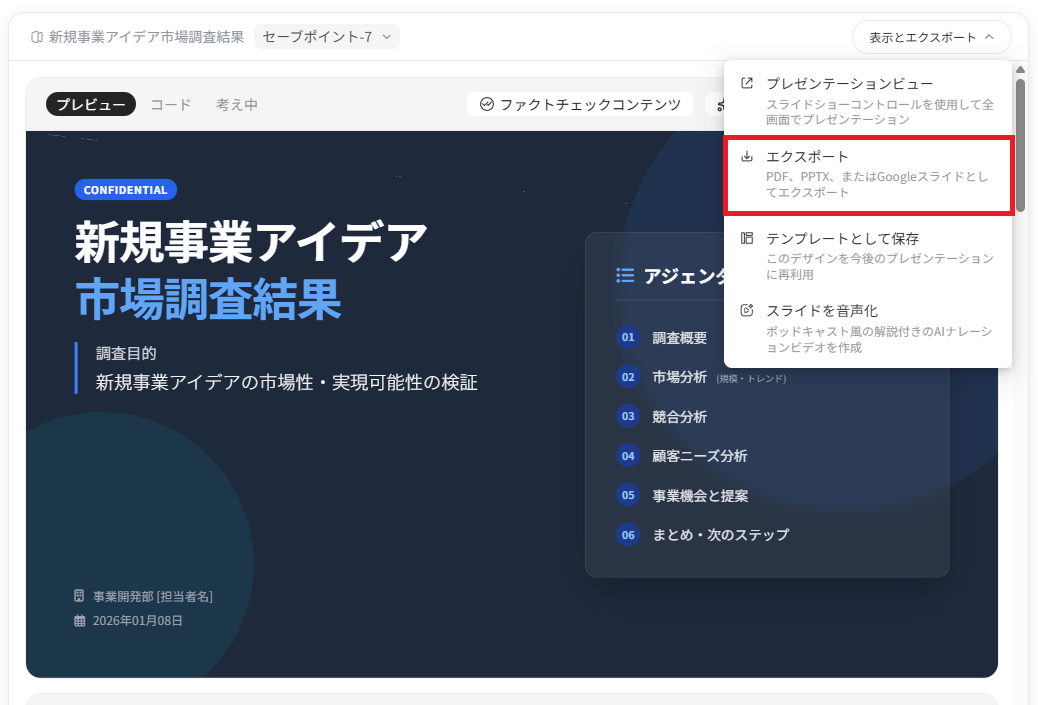This screenshot has width=1038, height=705.
Task: Click the 新規事業アイデア市場調査結果 project title
Action: click(x=146, y=37)
